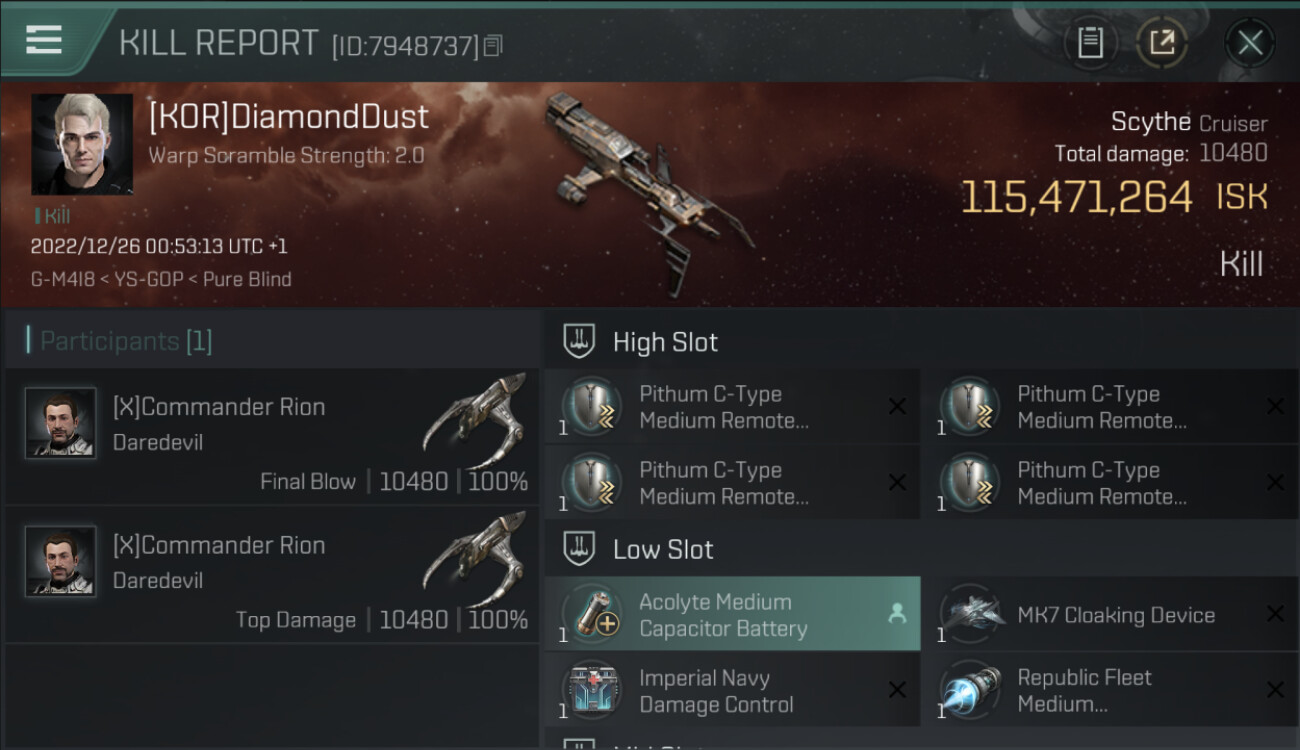This screenshot has height=750, width=1300.
Task: Click the X beside MK7 Cloaking Device
Action: (1275, 614)
